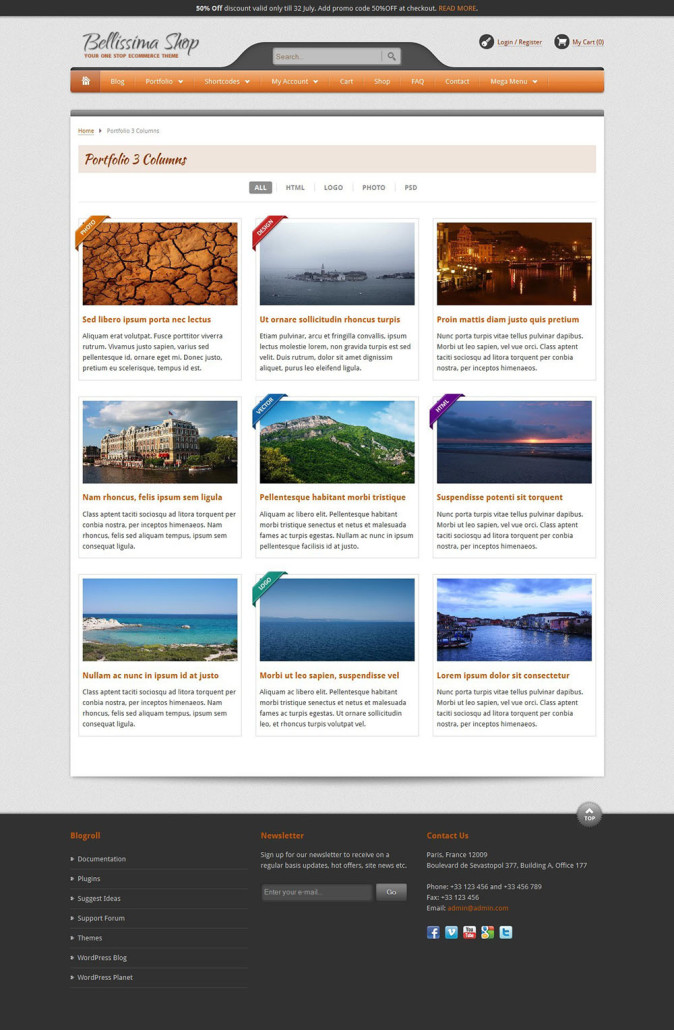The width and height of the screenshot is (674, 1030).
Task: Open the Cart menu item
Action: click(346, 81)
